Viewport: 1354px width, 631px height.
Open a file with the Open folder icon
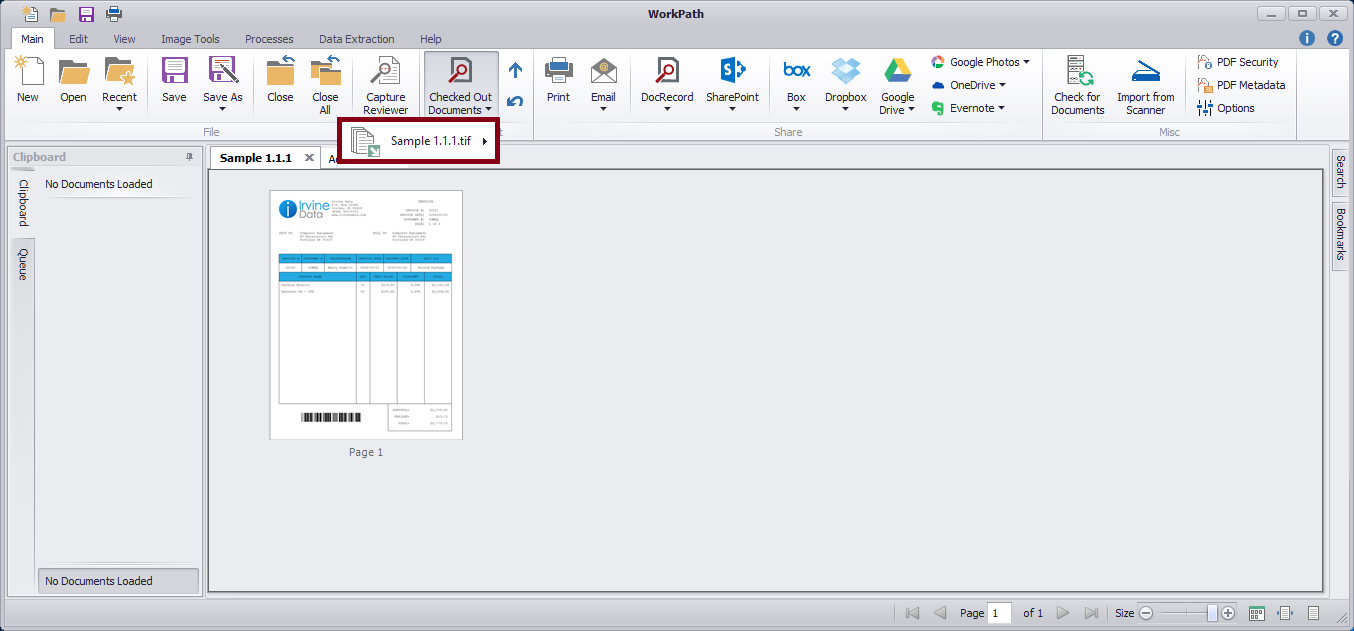[x=73, y=72]
